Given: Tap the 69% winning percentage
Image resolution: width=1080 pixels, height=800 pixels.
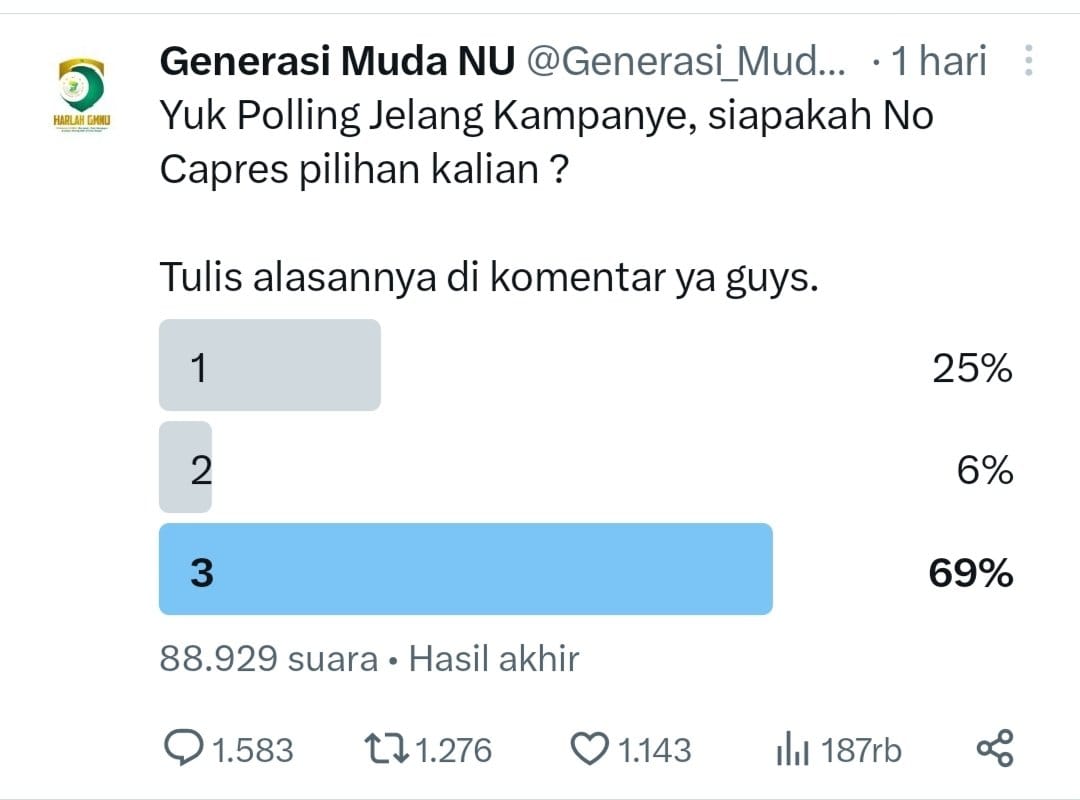Looking at the screenshot, I should click(970, 573).
